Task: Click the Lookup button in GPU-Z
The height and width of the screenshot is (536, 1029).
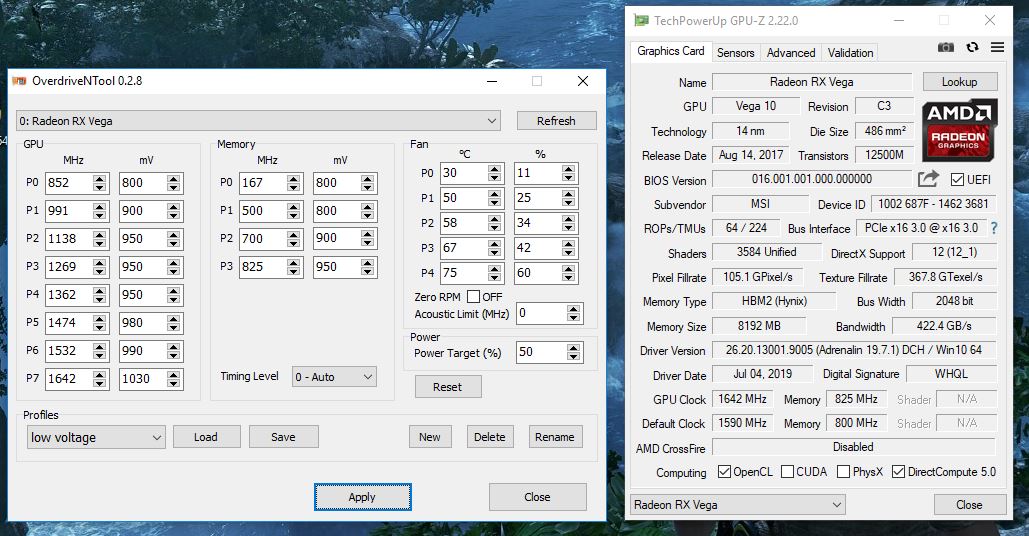Action: tap(959, 81)
